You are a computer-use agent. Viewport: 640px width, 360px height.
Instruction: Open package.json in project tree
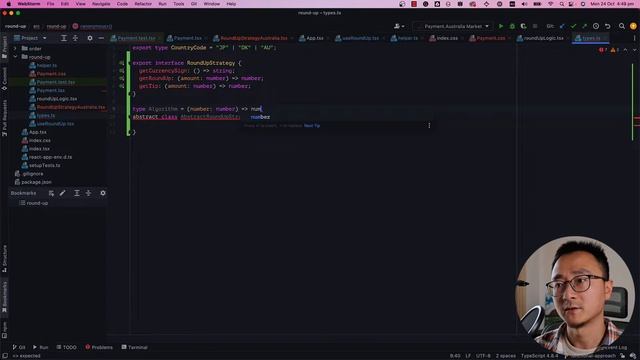pos(36,182)
